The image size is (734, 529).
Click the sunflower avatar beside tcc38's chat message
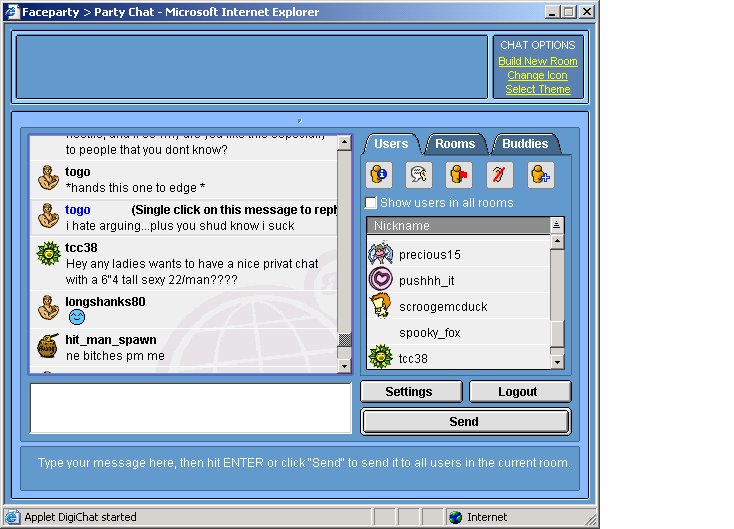[49, 253]
